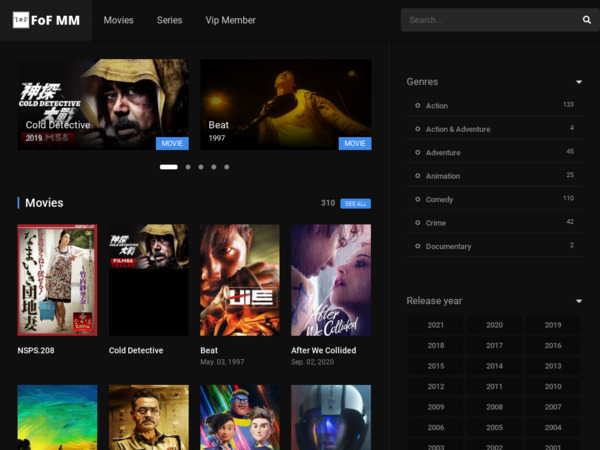Click the NSPS.208 title link
Viewport: 600px width, 450px height.
[36, 351]
